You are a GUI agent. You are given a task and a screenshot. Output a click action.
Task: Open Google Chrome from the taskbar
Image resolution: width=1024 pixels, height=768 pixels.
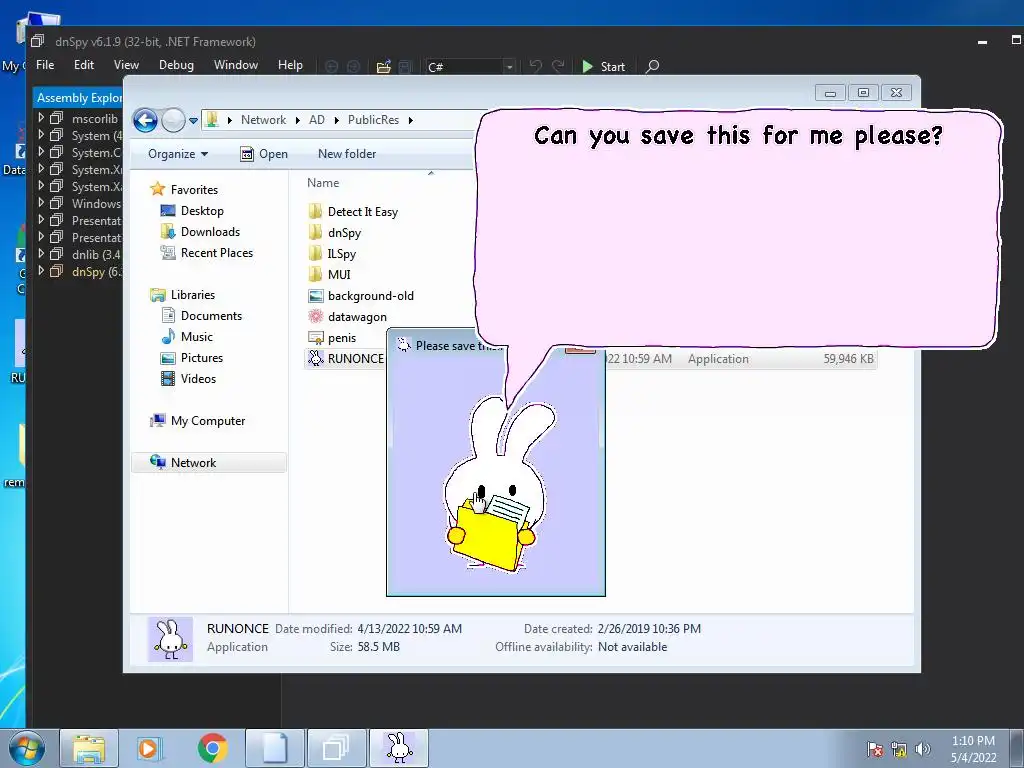pyautogui.click(x=212, y=748)
